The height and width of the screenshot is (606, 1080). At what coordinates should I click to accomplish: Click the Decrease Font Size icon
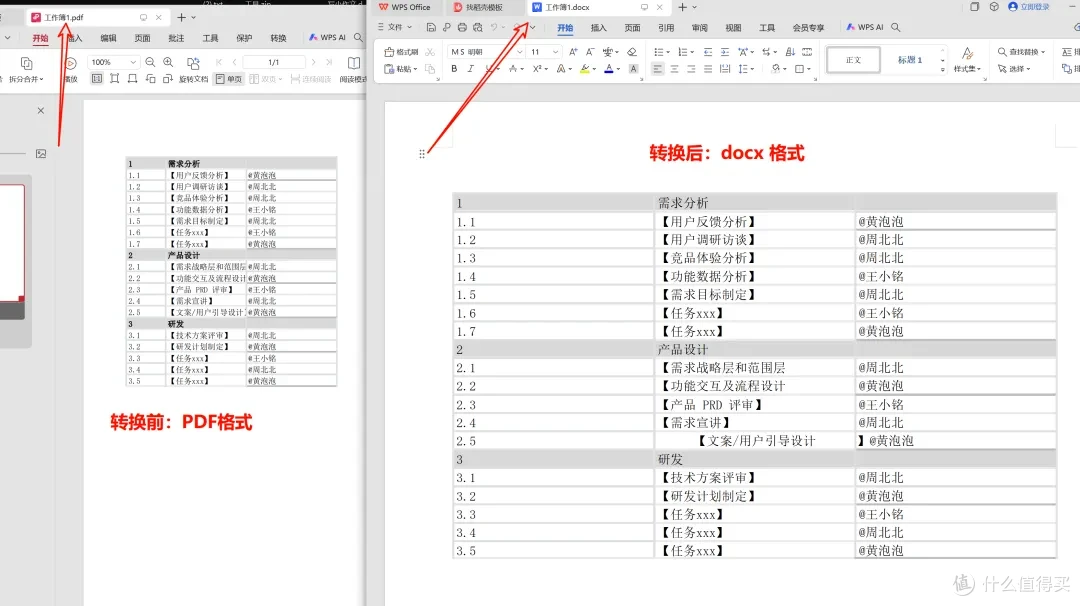(x=590, y=52)
